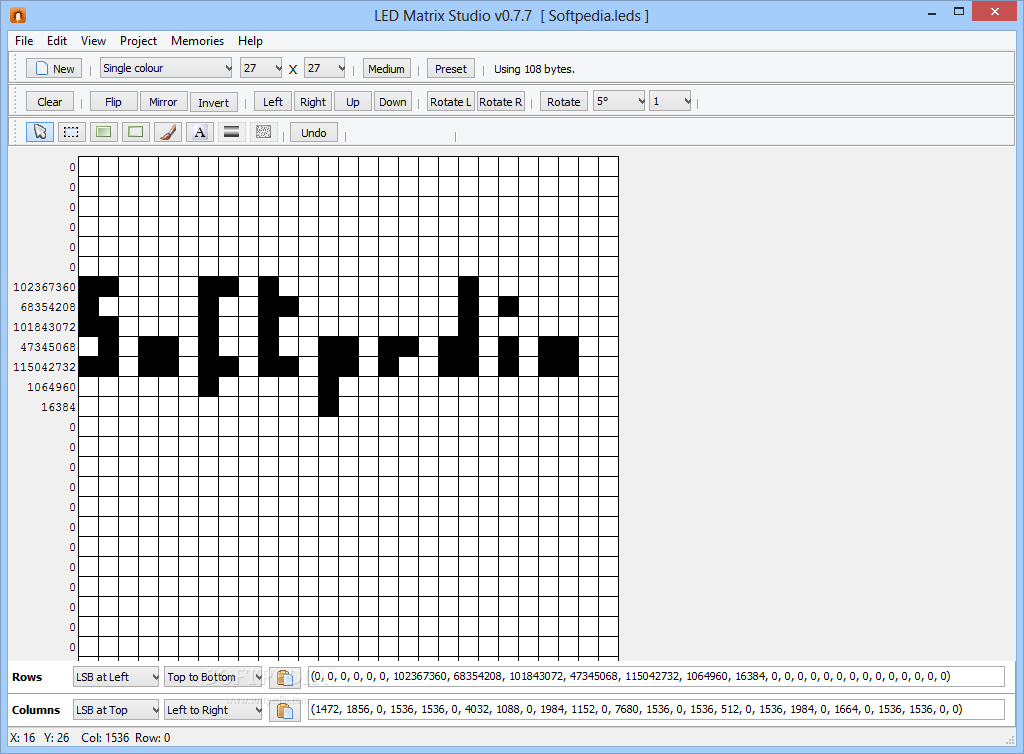This screenshot has width=1024, height=754.
Task: Shift matrix with Right button
Action: (x=313, y=102)
